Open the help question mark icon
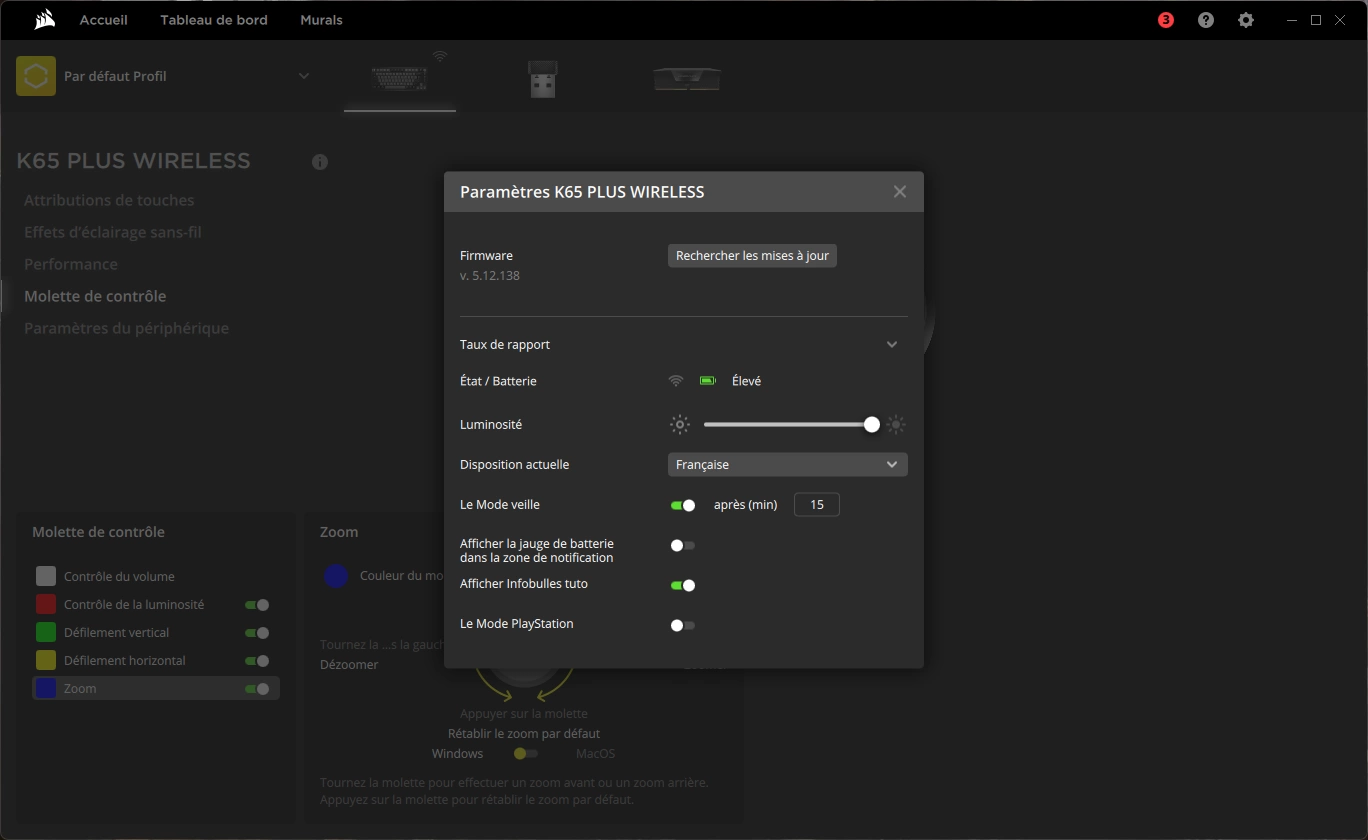This screenshot has width=1368, height=840. click(1206, 20)
